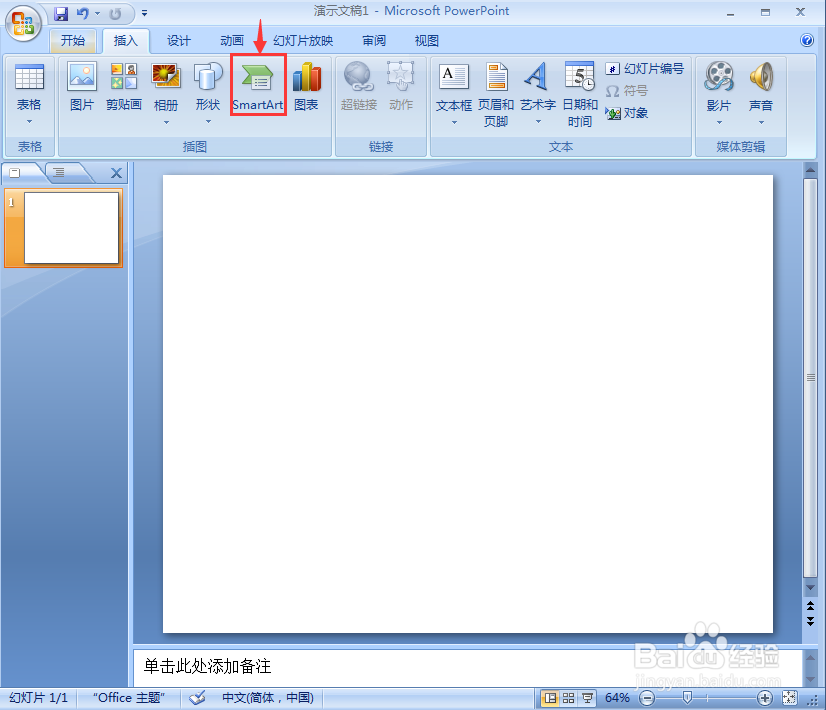The width and height of the screenshot is (826, 710).
Task: Click the 超链接 hyperlink button
Action: 359,87
